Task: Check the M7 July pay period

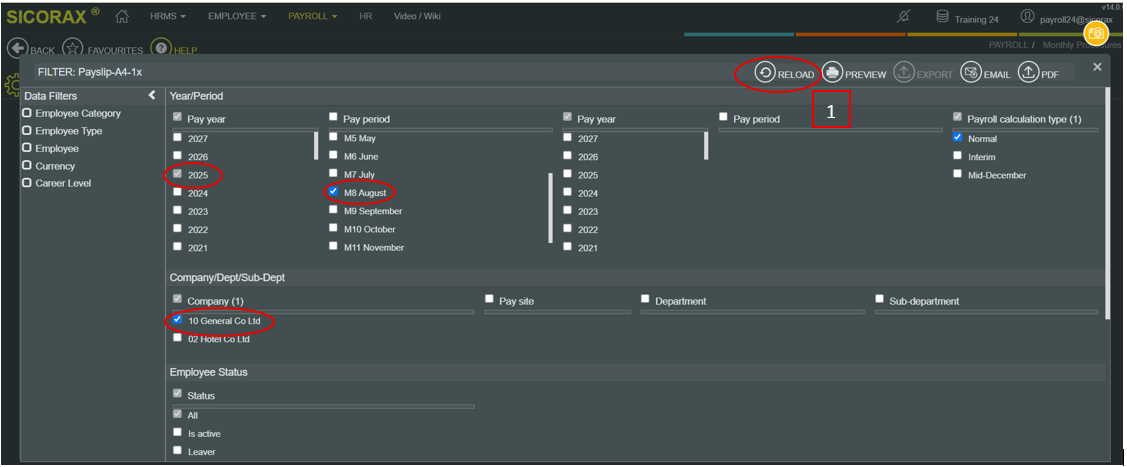Action: point(334,173)
